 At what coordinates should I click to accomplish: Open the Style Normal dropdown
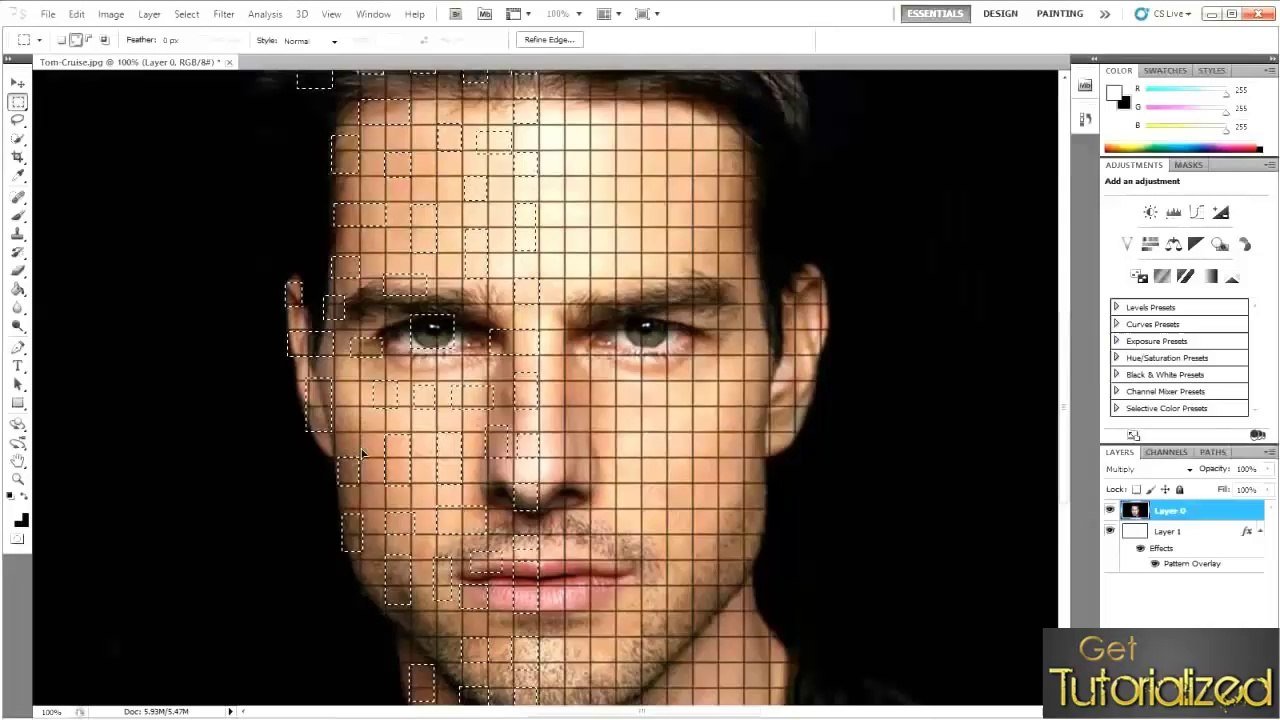311,41
